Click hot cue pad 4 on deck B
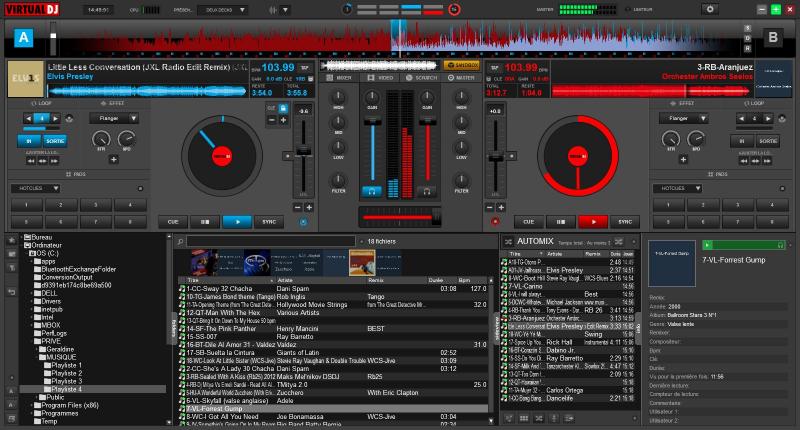Screen dimensions: 800x430 coord(772,205)
